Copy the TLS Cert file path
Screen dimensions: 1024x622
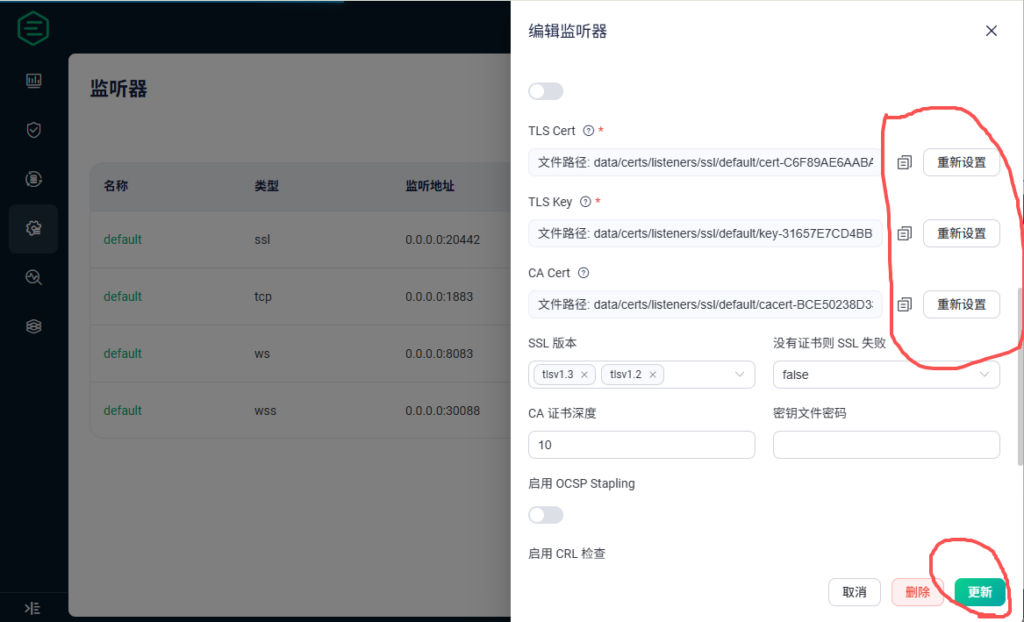click(x=904, y=162)
